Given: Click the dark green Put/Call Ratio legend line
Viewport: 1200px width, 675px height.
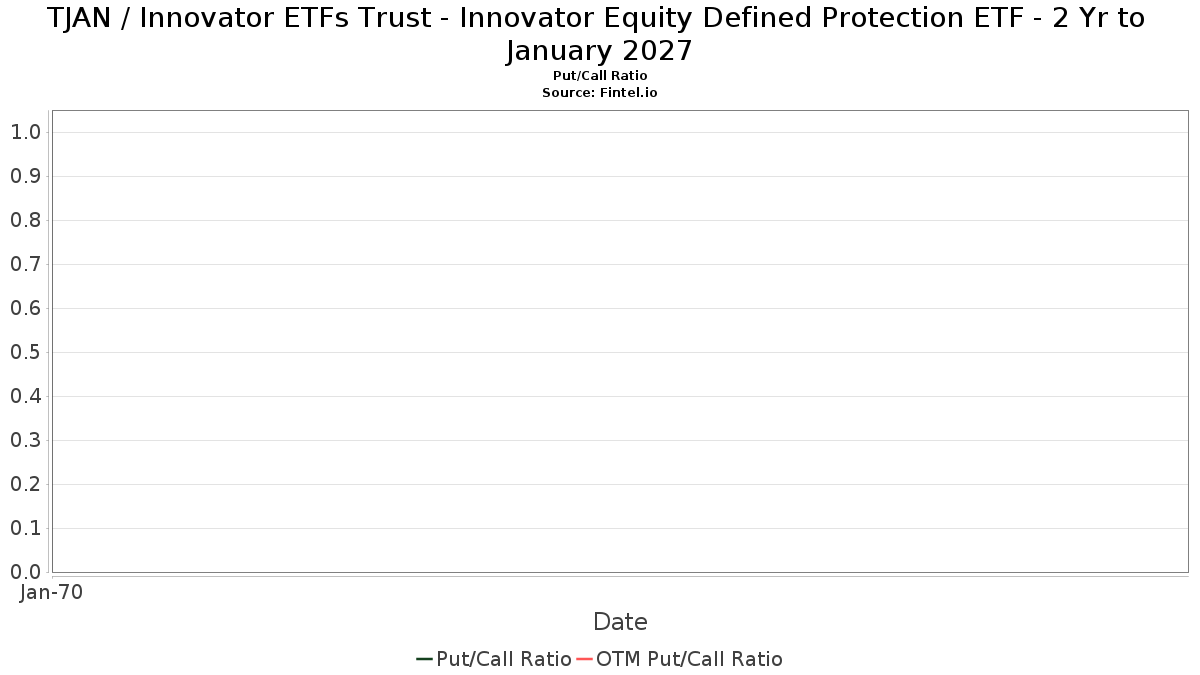Looking at the screenshot, I should (x=424, y=659).
